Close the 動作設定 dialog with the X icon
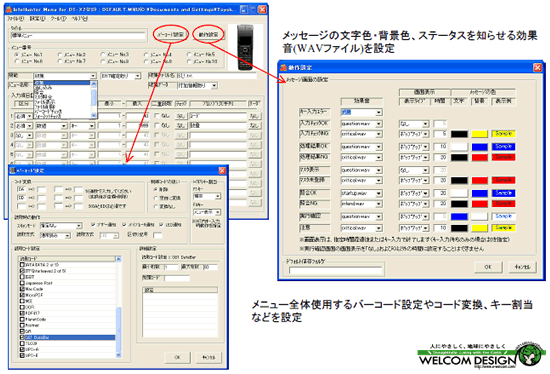 click(537, 67)
